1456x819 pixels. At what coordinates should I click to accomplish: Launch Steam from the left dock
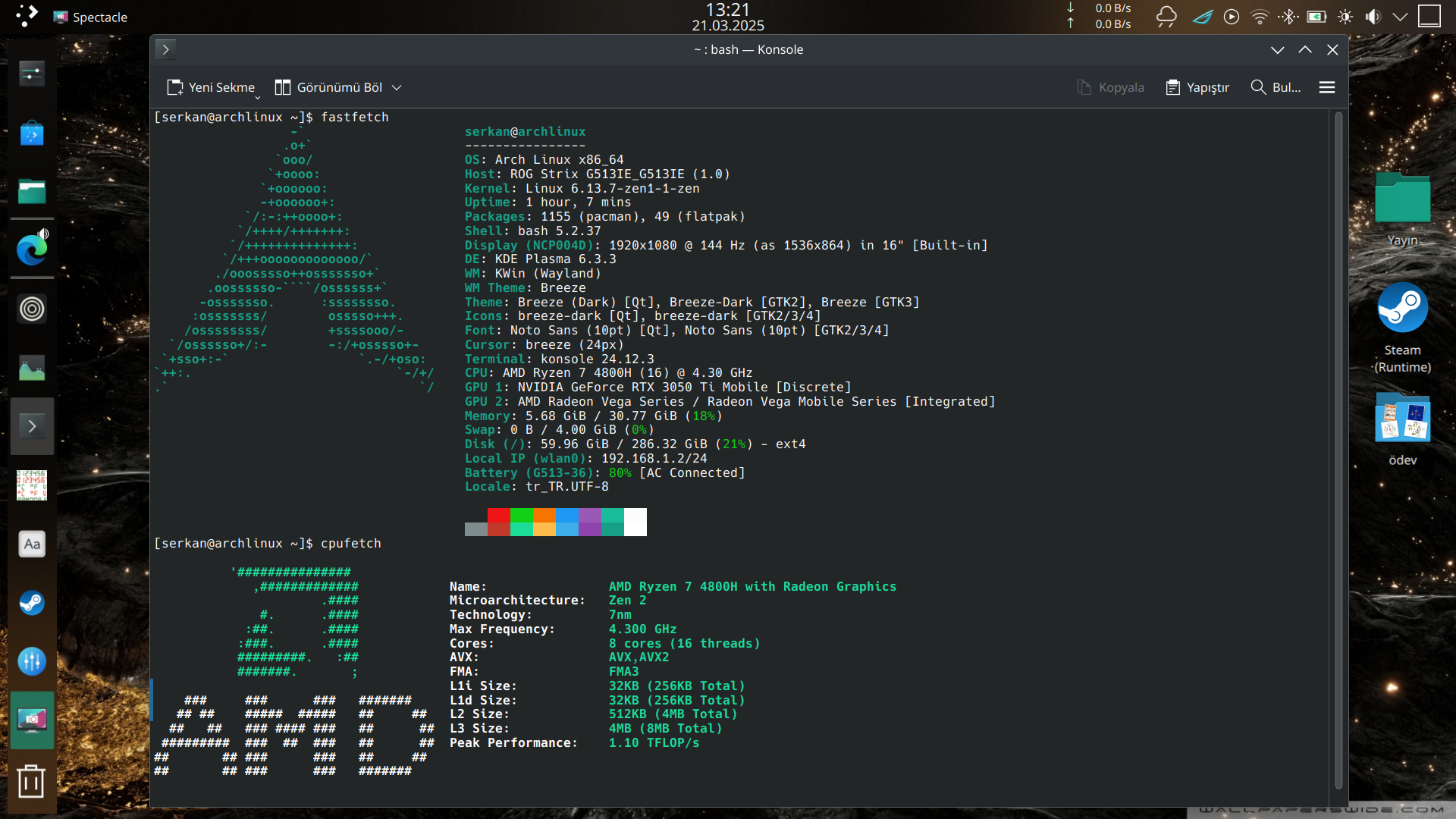tap(32, 603)
